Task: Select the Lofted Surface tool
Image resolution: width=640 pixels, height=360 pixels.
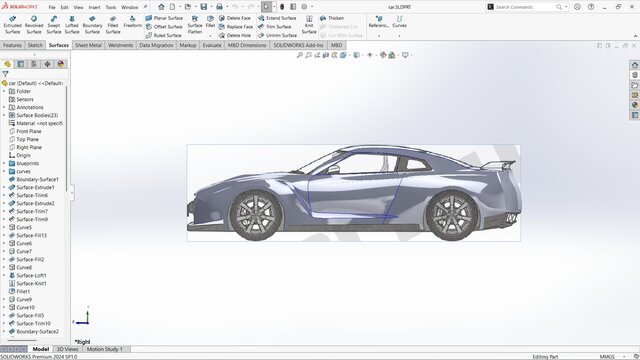Action: 72,25
